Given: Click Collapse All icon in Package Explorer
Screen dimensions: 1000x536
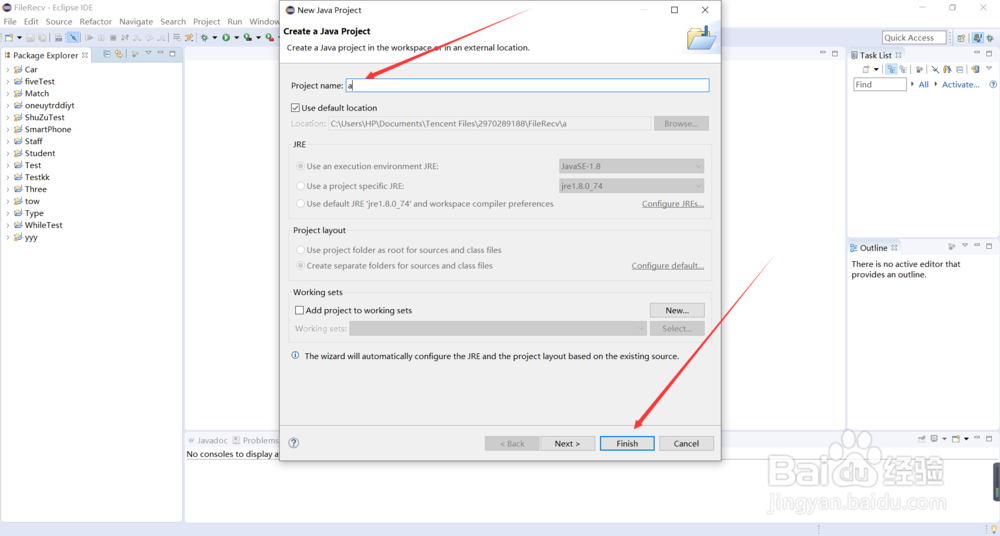Looking at the screenshot, I should coord(107,54).
